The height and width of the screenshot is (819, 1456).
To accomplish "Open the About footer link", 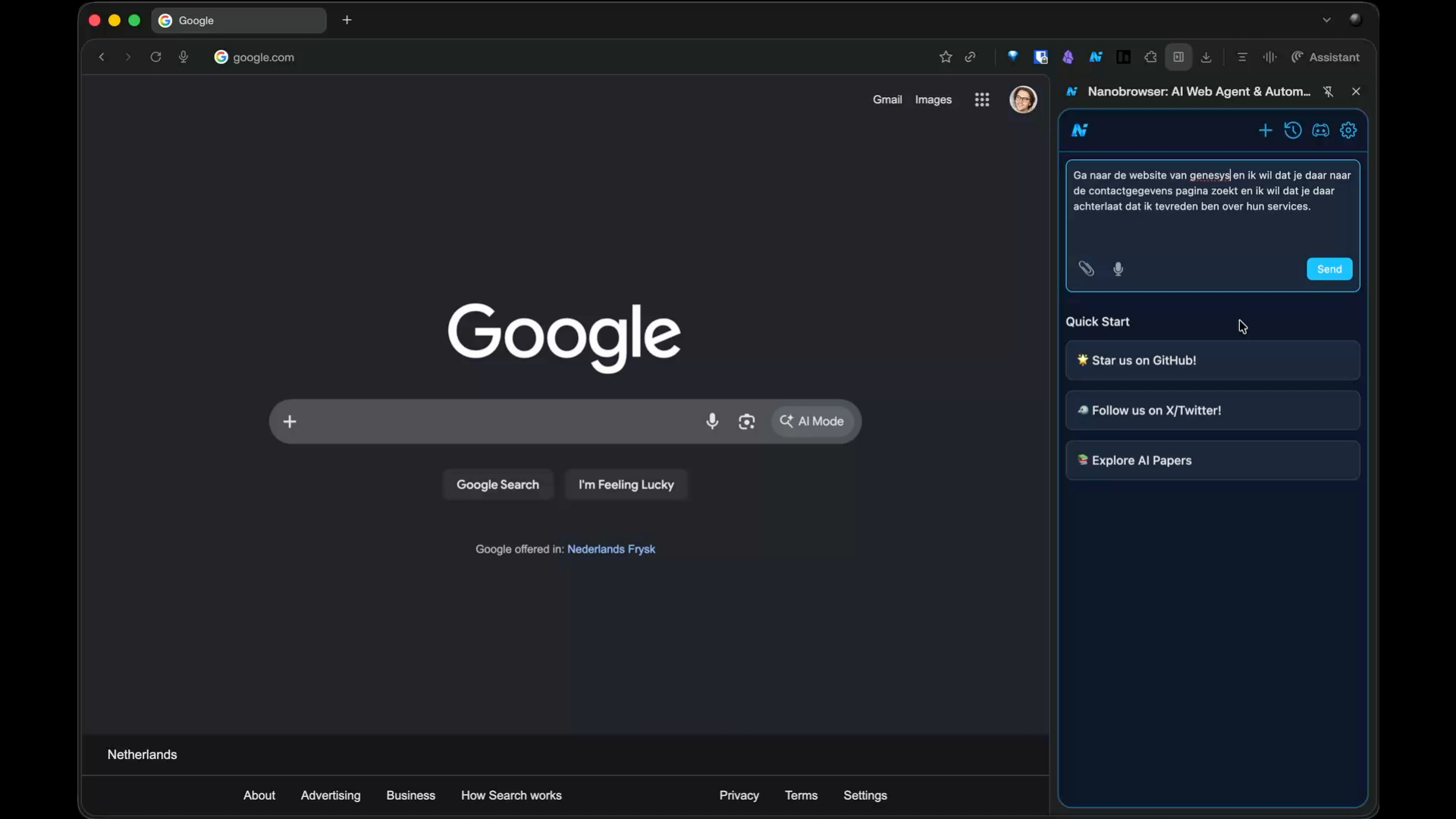I will pyautogui.click(x=259, y=795).
